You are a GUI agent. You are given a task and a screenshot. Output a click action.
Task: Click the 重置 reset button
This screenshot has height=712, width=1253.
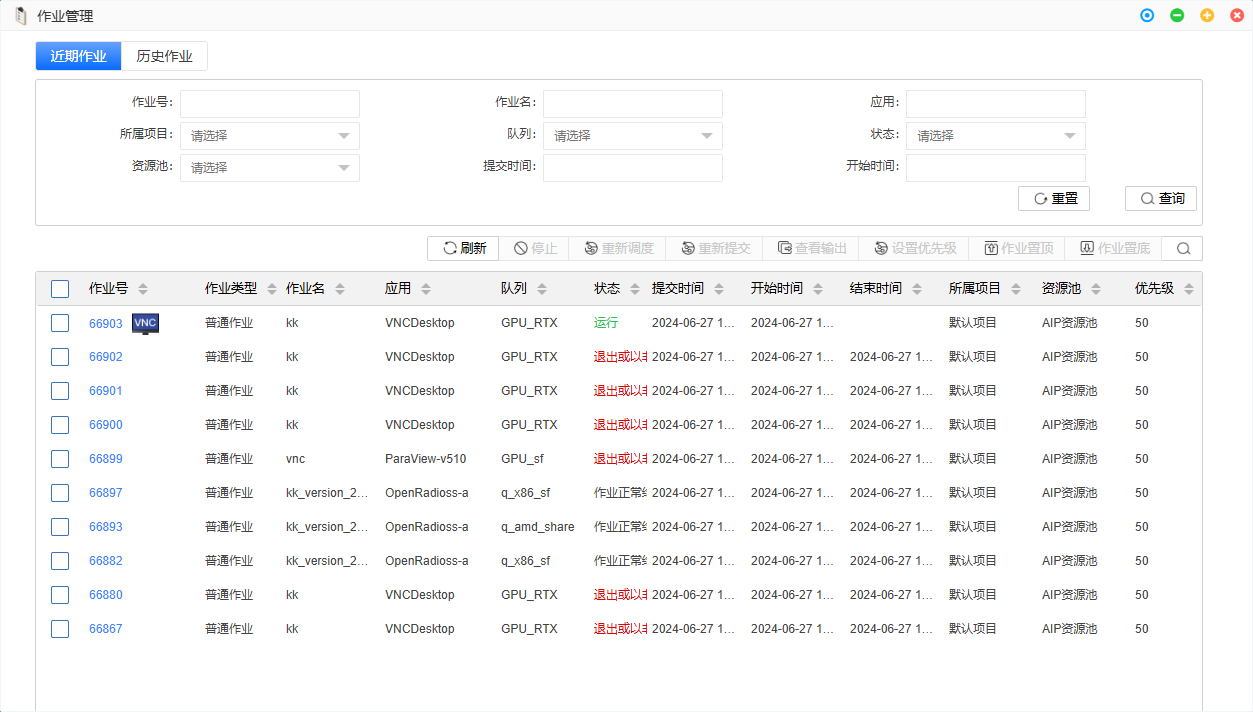point(1054,199)
